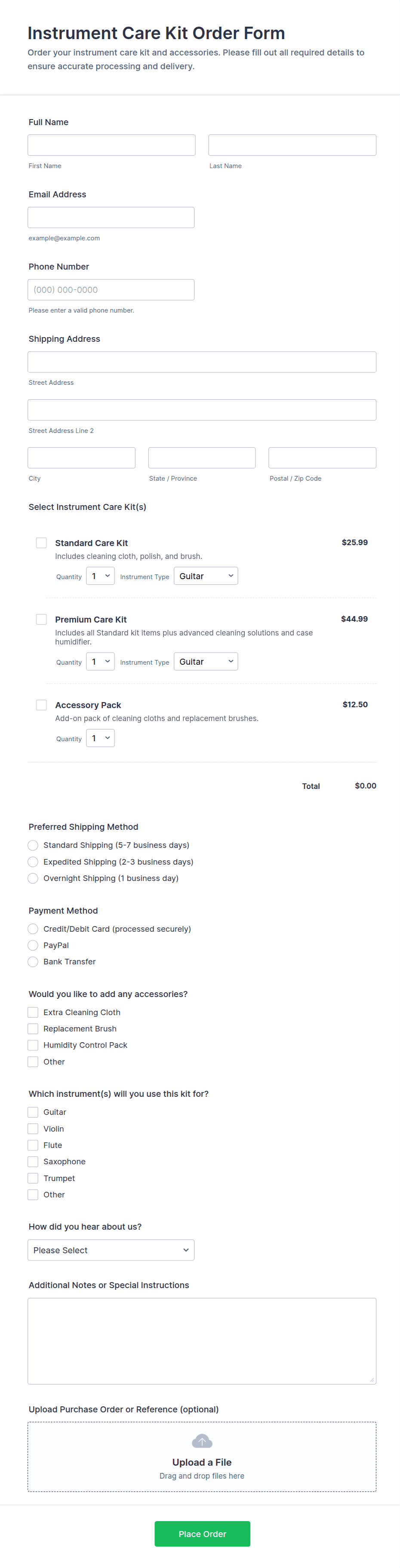Select Expedited Shipping radio option
Image resolution: width=400 pixels, height=1568 pixels.
[x=33, y=862]
